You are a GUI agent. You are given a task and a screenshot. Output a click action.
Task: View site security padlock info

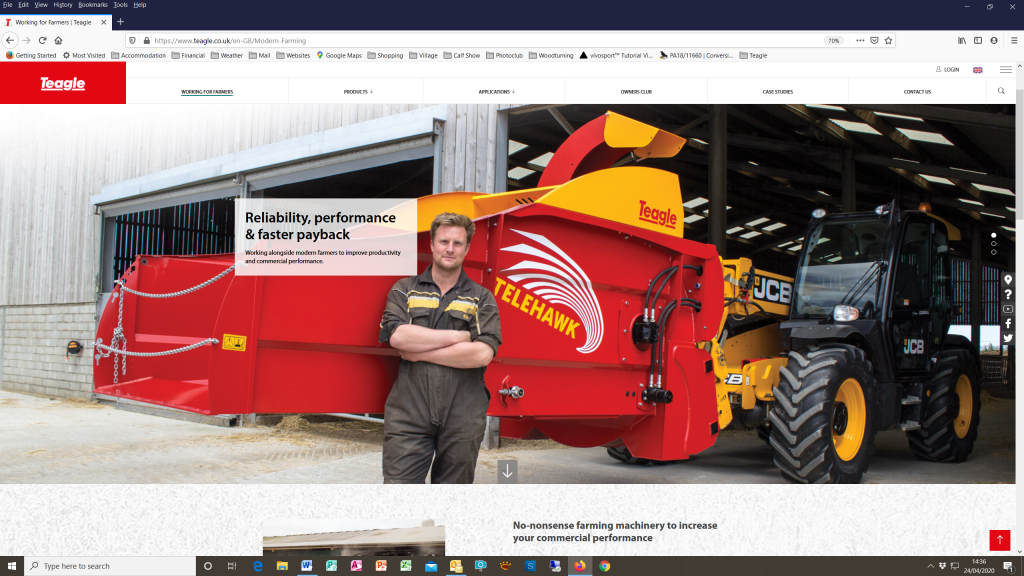(x=146, y=40)
